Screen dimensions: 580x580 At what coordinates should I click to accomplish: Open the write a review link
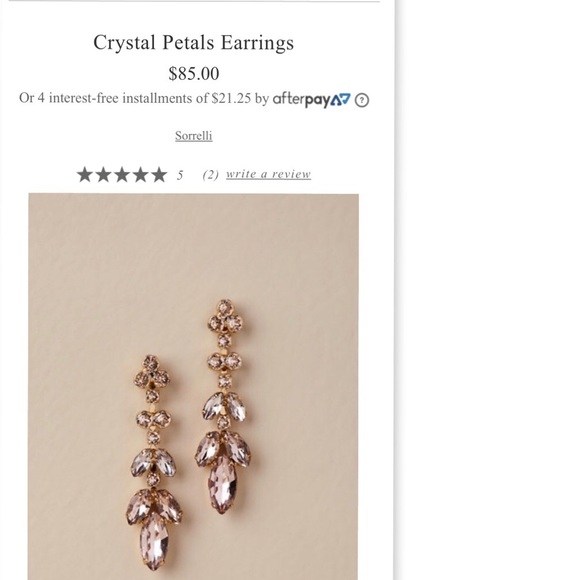click(269, 174)
